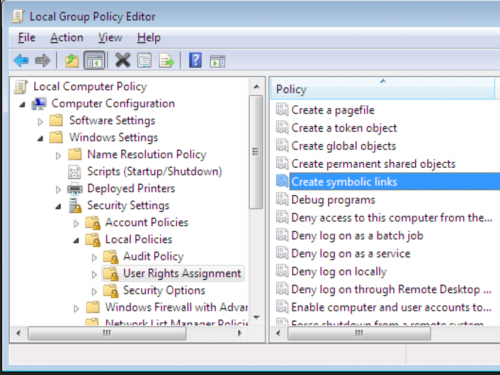Open Properties via toolbar icon
The height and width of the screenshot is (375, 500).
pyautogui.click(x=144, y=61)
